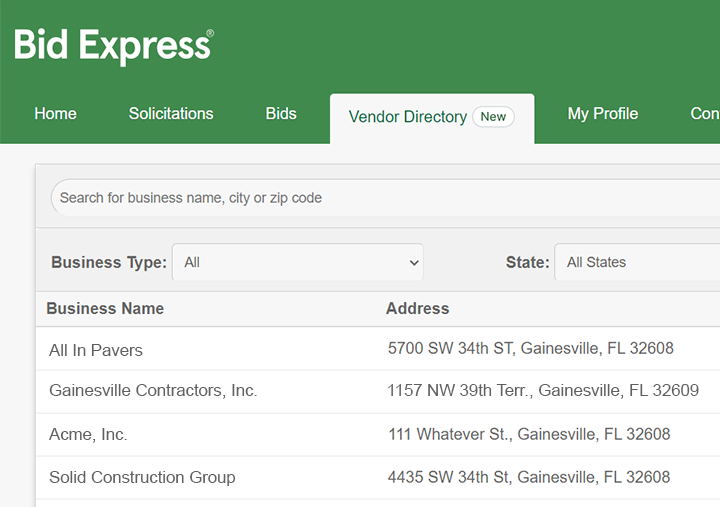
Task: Click the 1157 NW 39th Terr. address
Action: click(x=543, y=391)
